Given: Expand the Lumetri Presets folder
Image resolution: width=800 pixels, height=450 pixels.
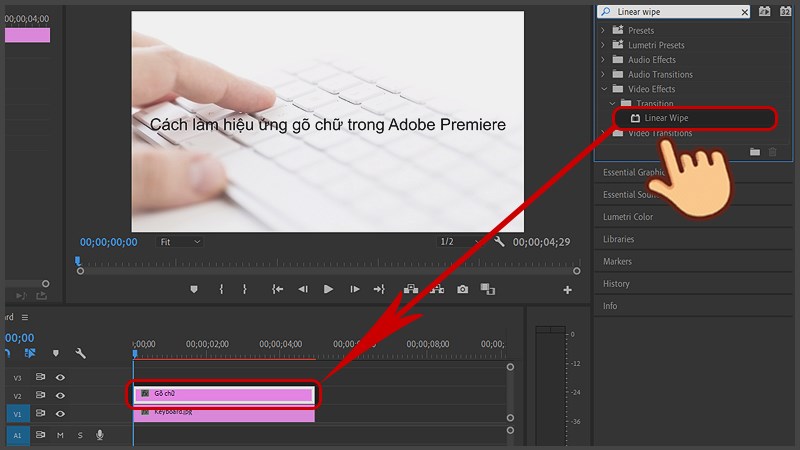Looking at the screenshot, I should click(603, 45).
